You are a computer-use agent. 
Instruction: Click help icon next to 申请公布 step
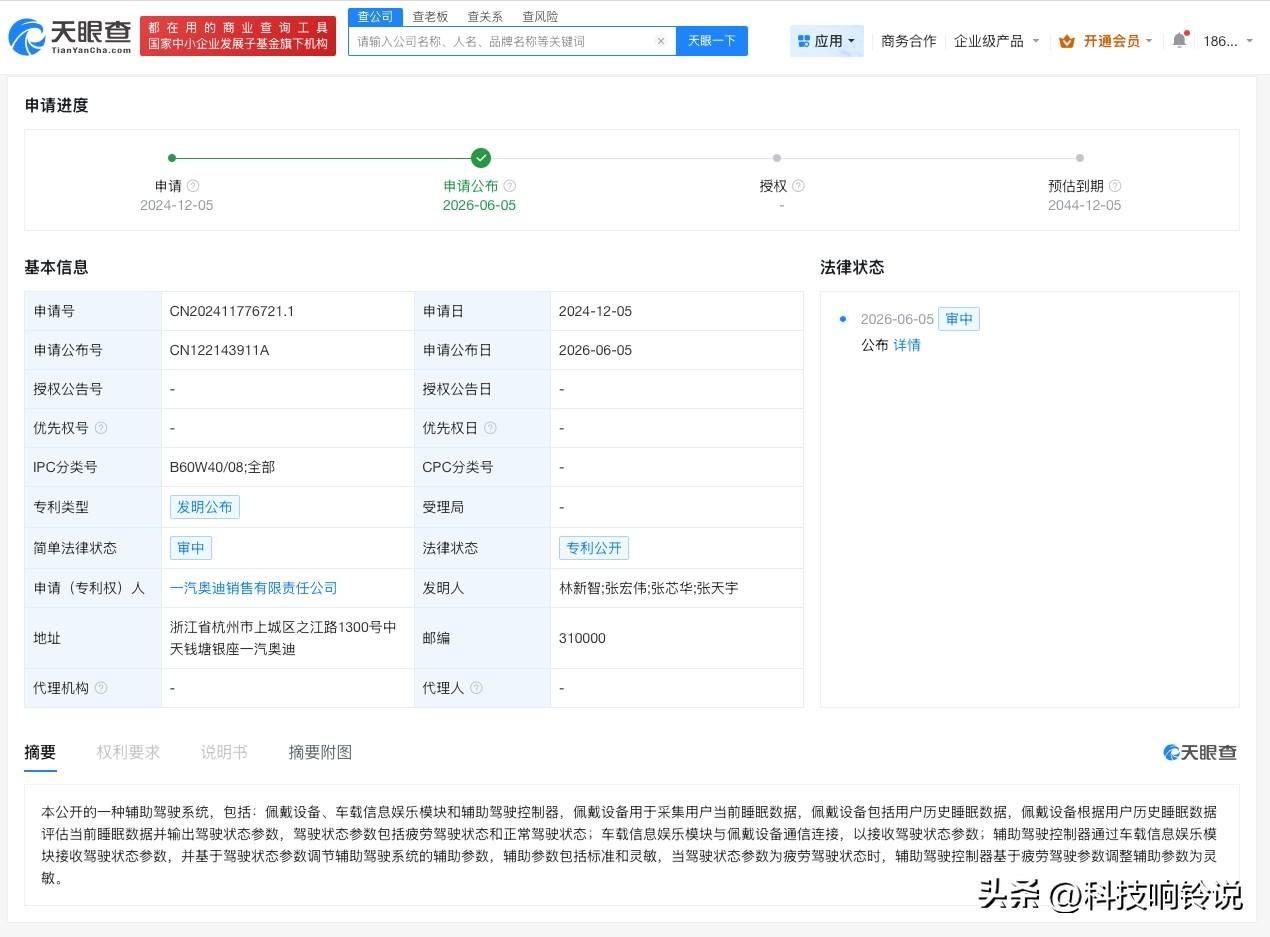pos(510,186)
